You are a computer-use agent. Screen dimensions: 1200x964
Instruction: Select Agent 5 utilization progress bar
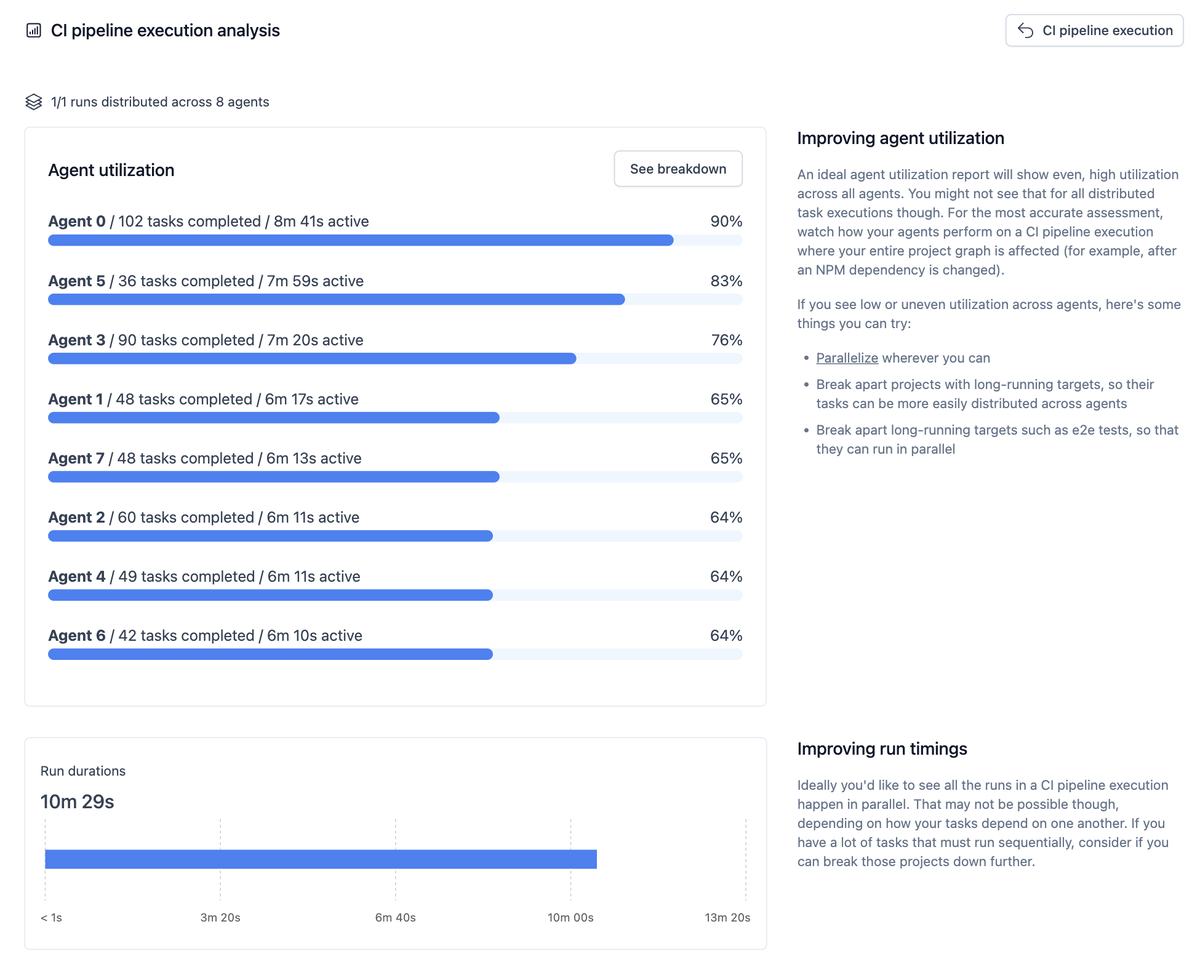395,299
